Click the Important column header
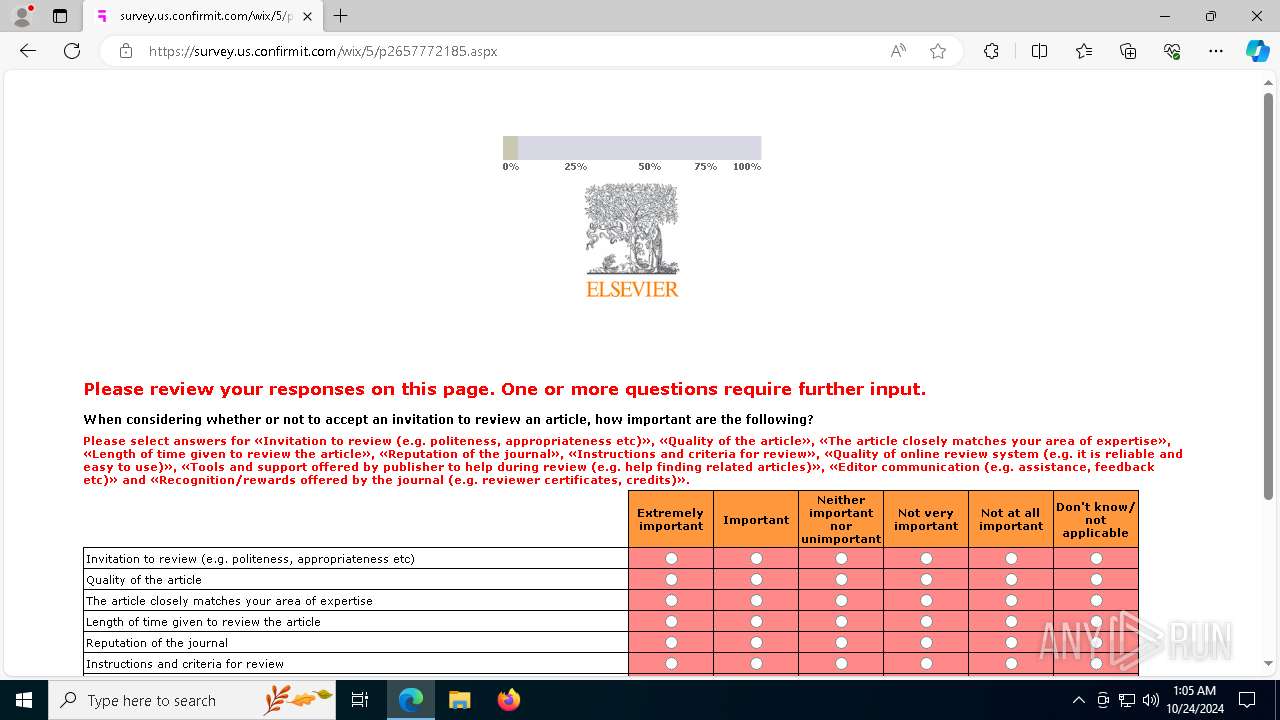The width and height of the screenshot is (1280, 720). click(x=756, y=520)
